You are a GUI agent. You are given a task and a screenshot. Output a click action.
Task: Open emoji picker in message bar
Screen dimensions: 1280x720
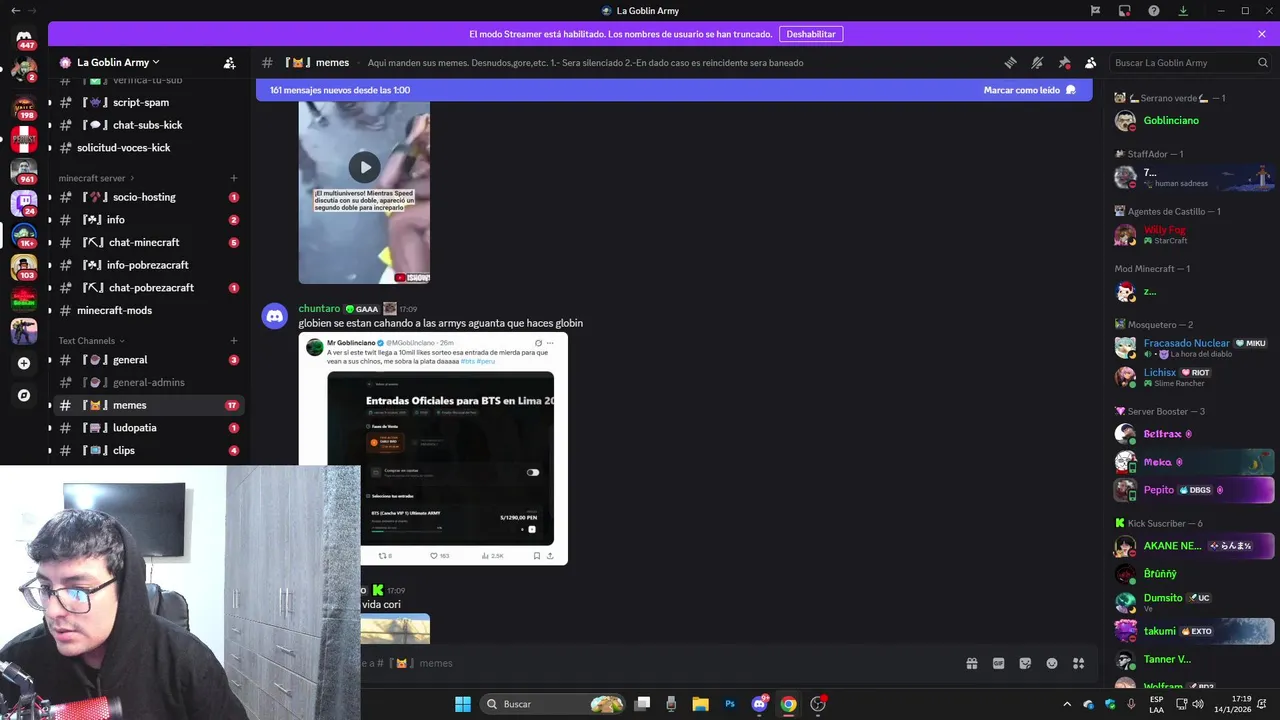point(1052,663)
